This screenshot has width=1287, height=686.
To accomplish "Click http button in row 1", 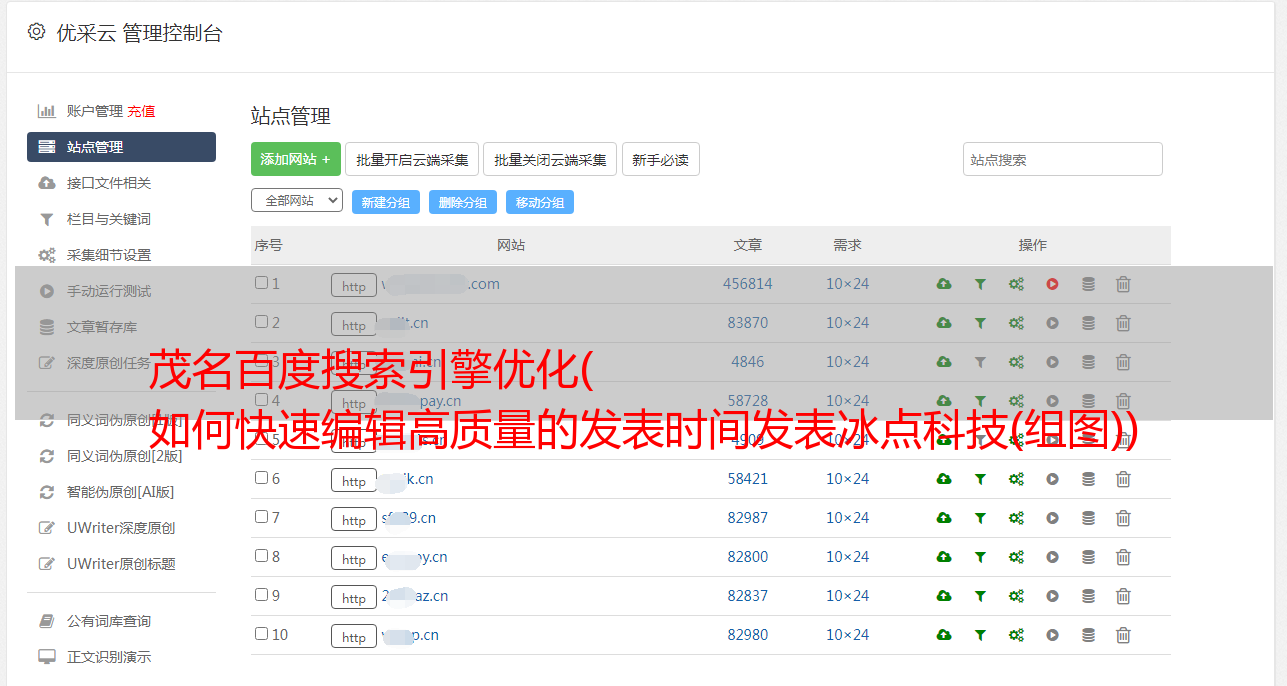I will tap(354, 285).
